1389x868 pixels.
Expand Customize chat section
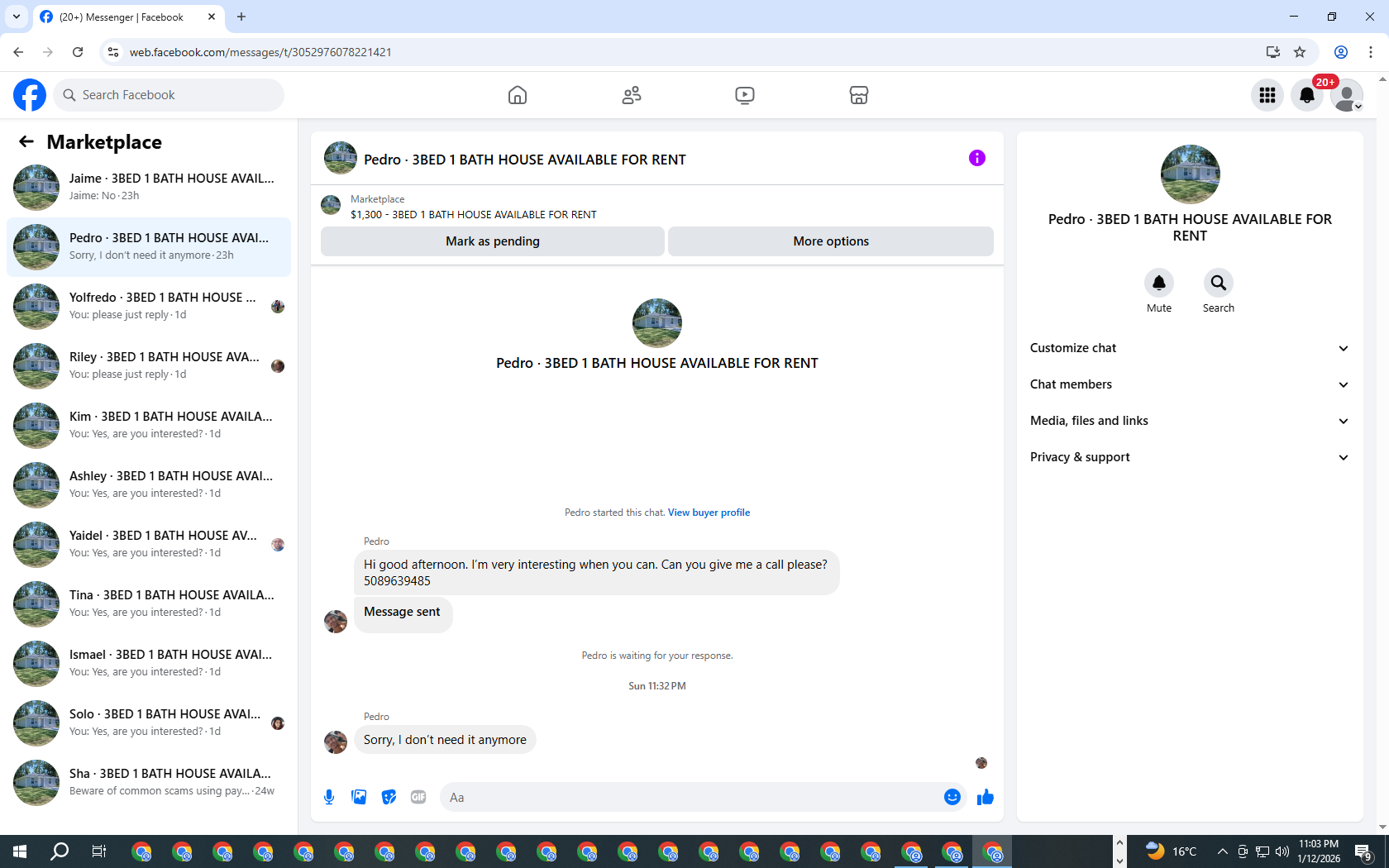point(1190,348)
